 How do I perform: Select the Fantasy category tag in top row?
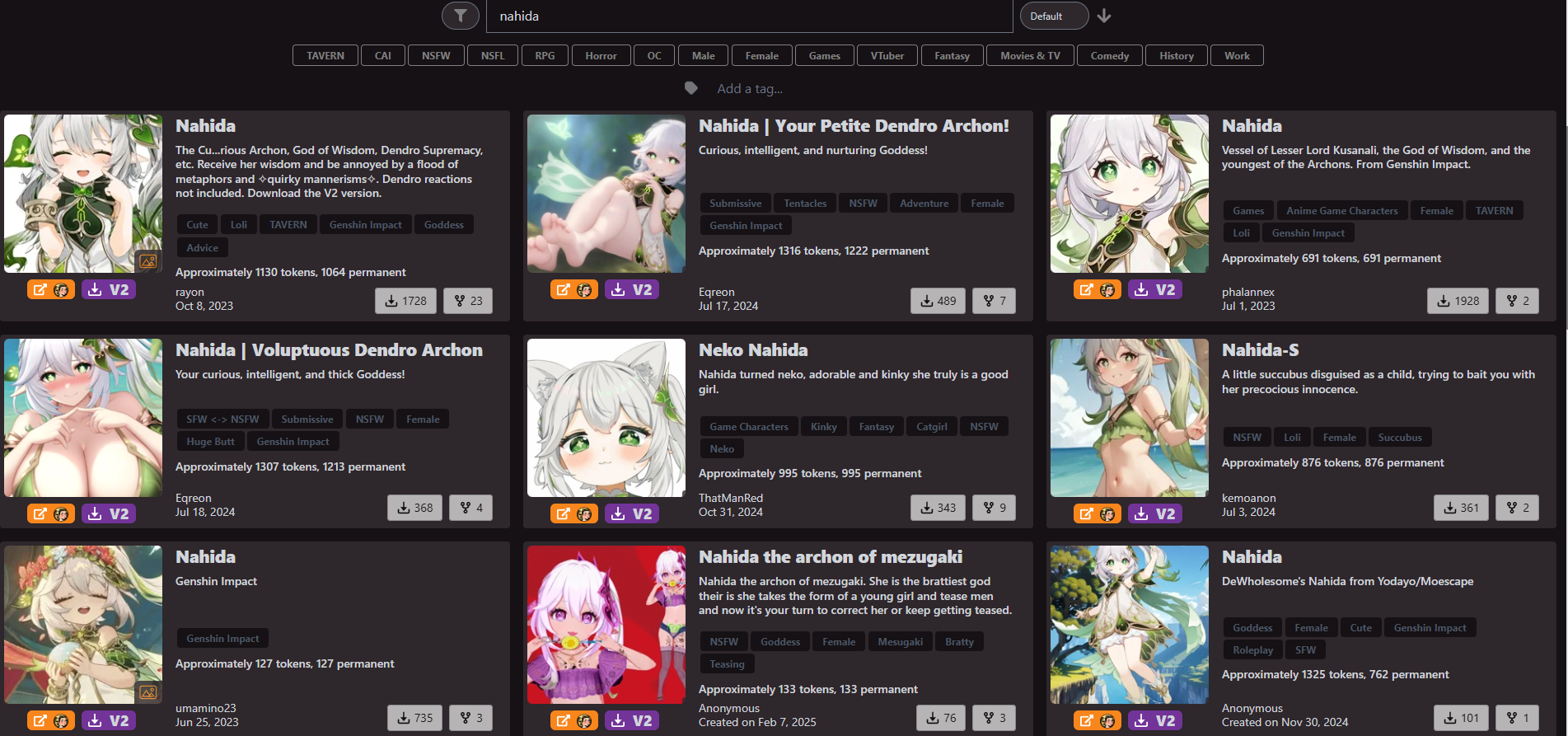[x=953, y=55]
